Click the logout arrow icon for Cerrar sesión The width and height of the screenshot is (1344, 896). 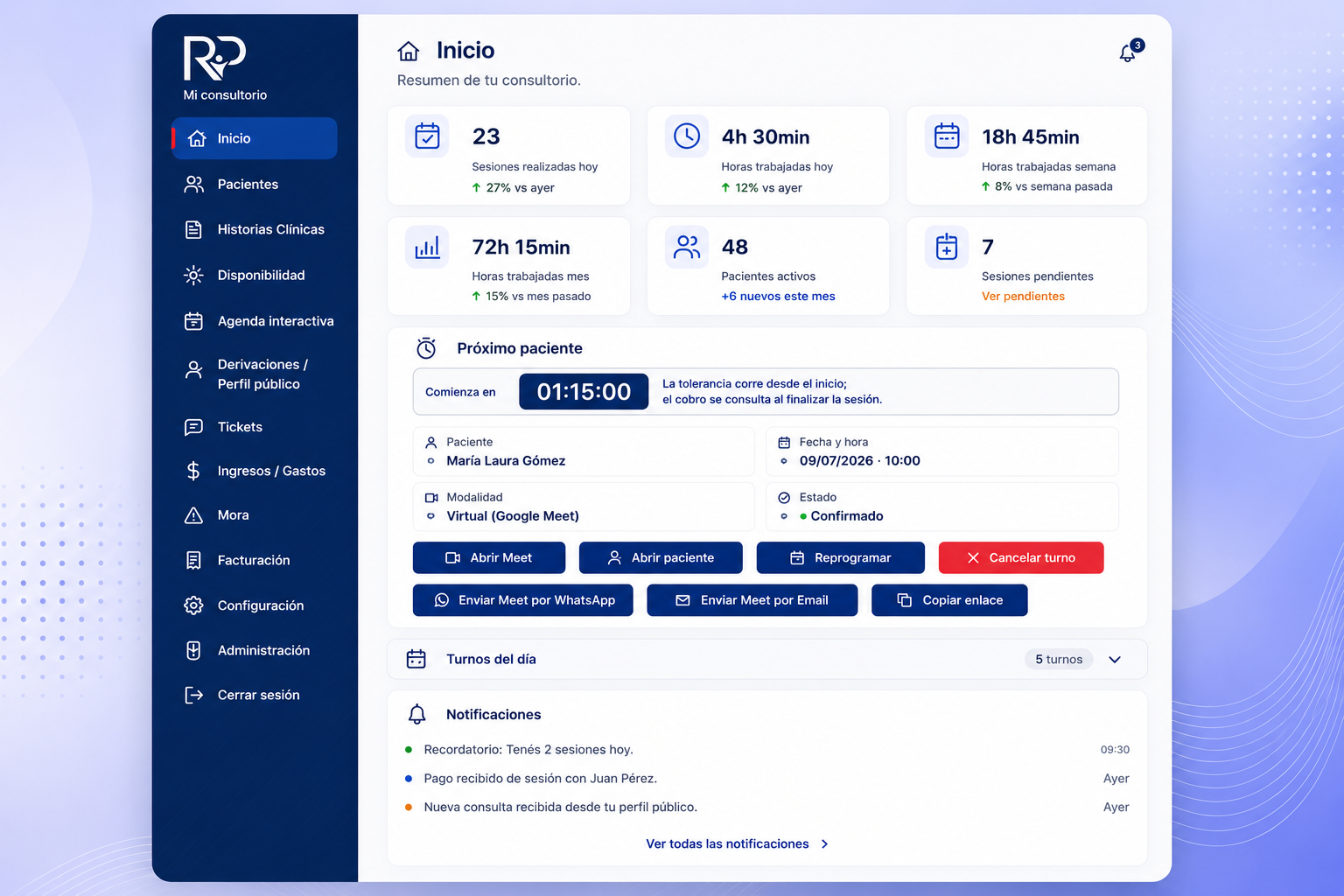pos(193,695)
